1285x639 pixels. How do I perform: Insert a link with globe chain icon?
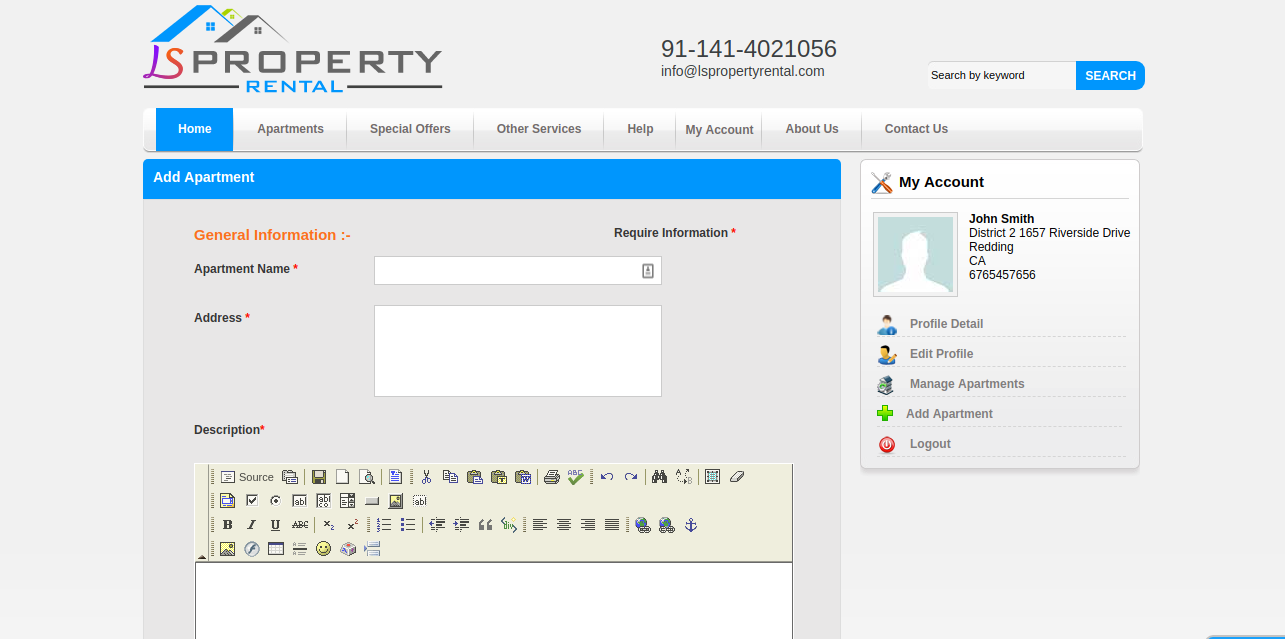coord(642,525)
